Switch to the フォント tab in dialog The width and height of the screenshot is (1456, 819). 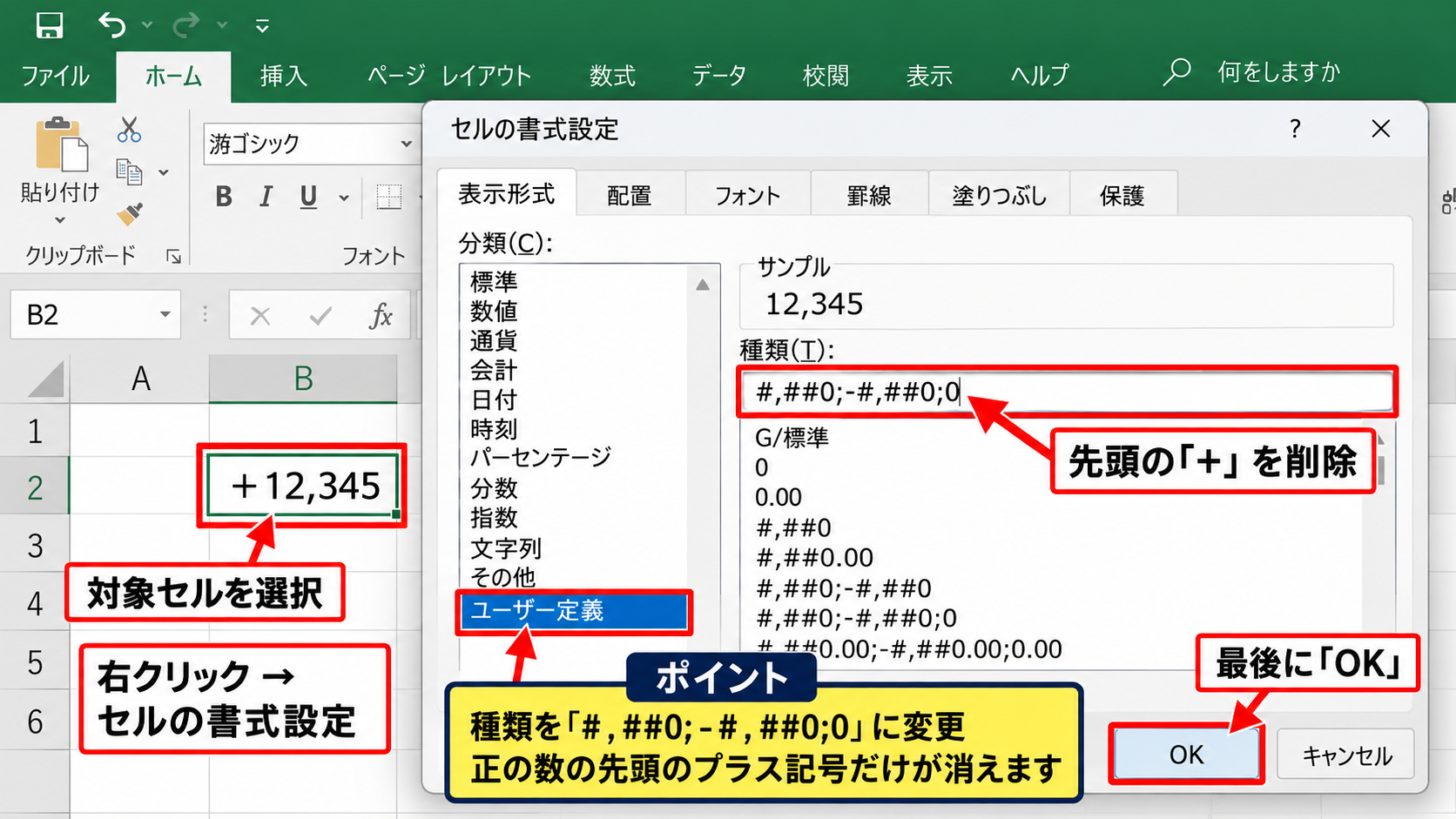[747, 195]
